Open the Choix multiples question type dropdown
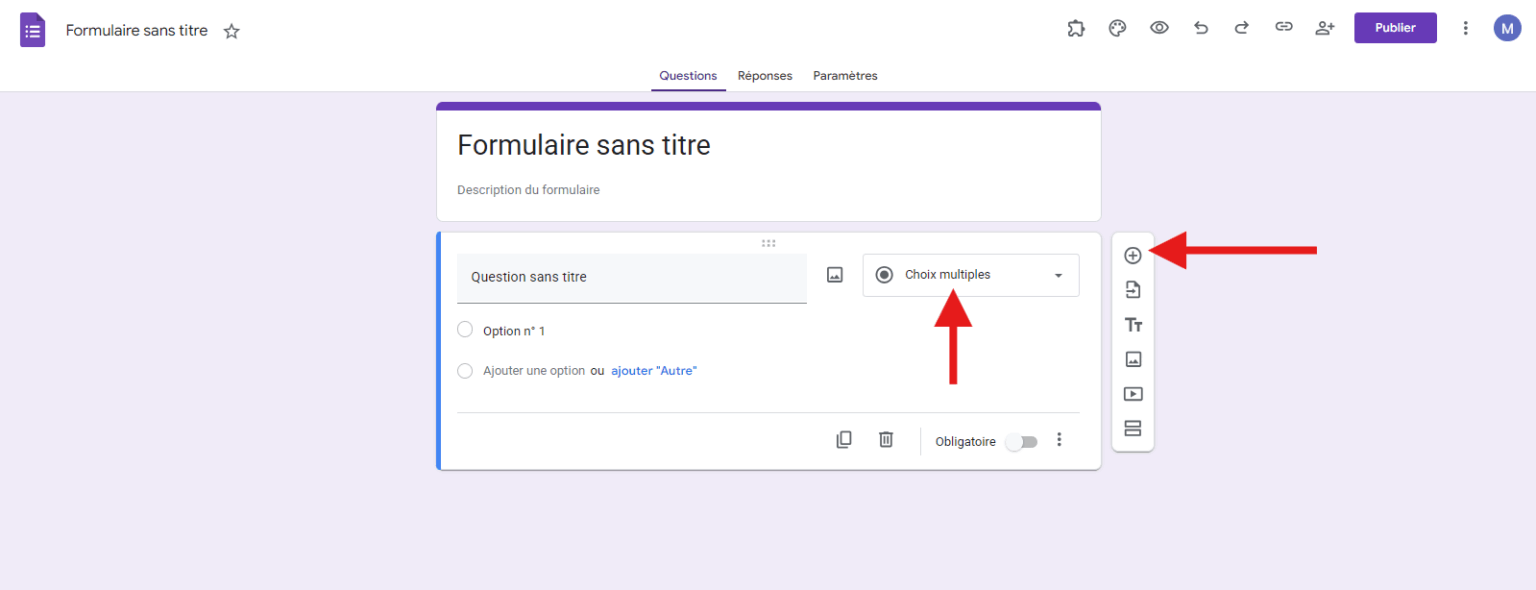Screen dimensions: 1536x590 (x=970, y=275)
